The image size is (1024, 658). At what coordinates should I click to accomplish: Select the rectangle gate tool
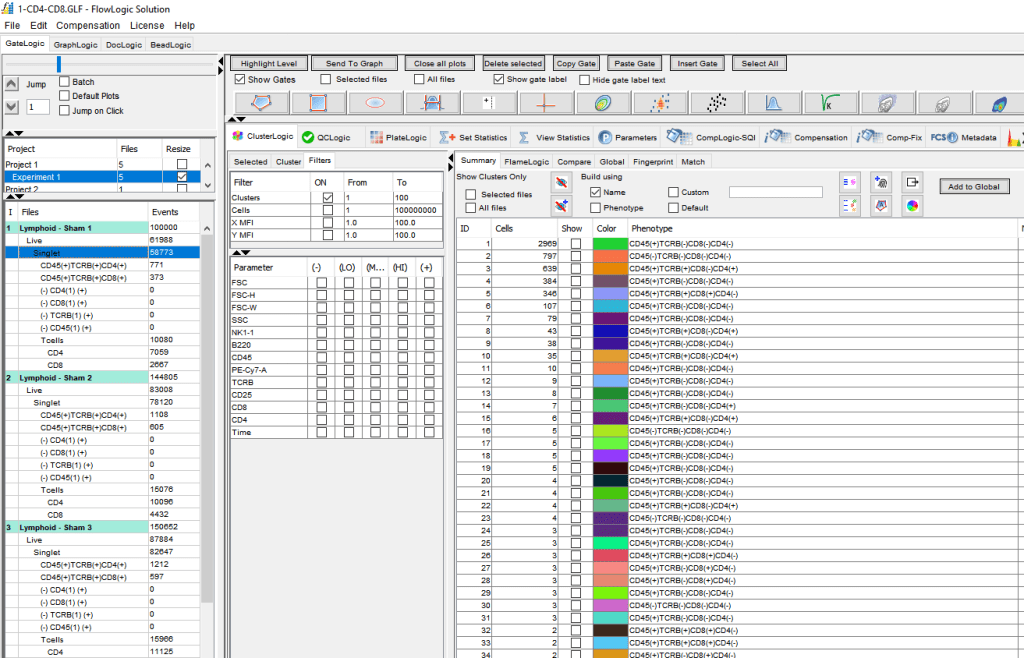[320, 102]
